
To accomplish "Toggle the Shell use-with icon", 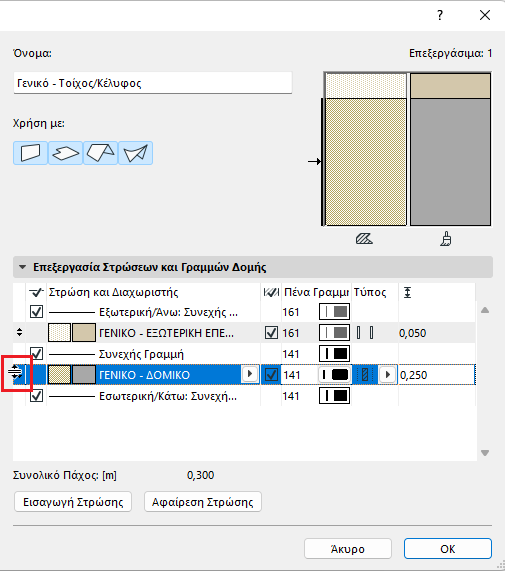I will 135,153.
